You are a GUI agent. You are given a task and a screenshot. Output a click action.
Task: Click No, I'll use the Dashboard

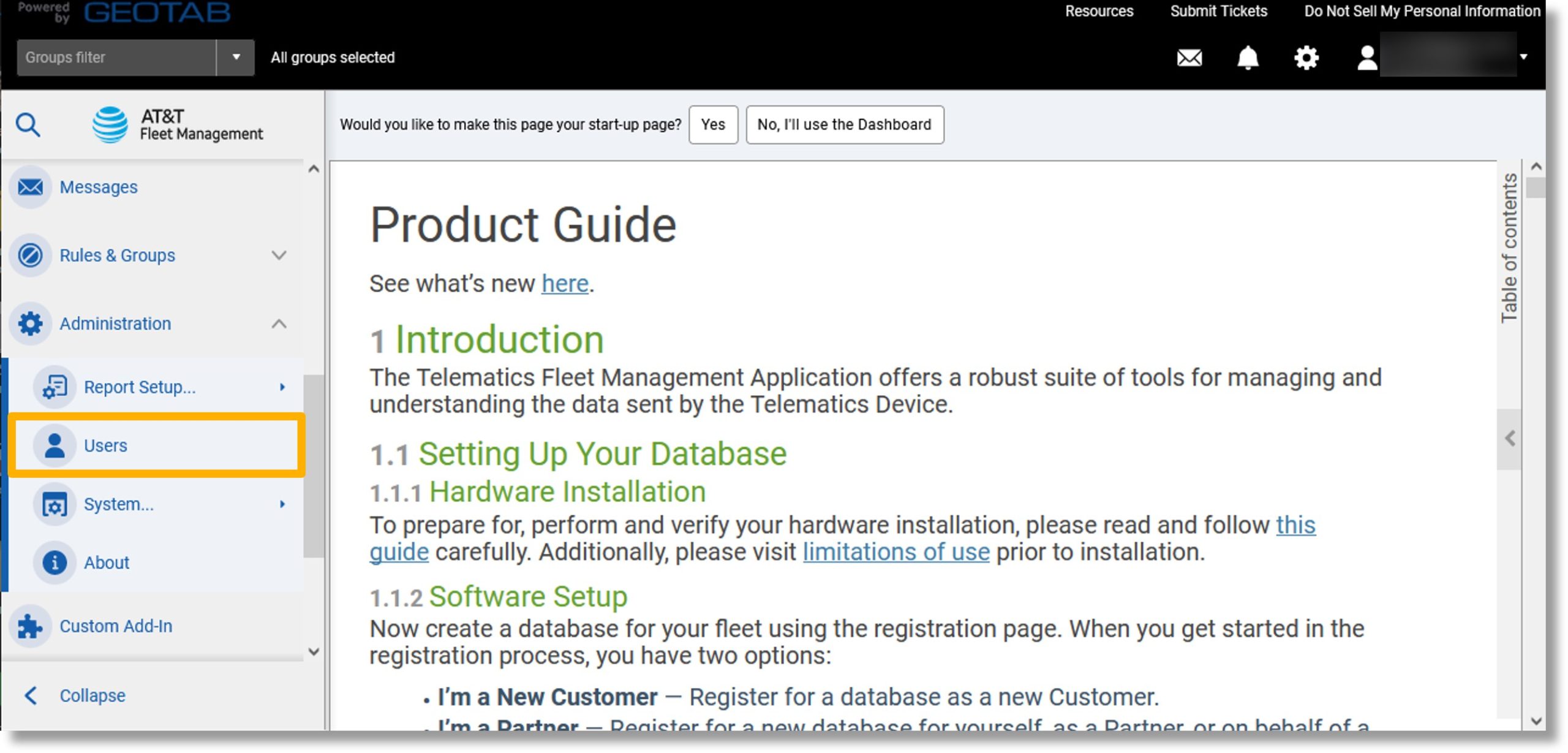(x=845, y=124)
